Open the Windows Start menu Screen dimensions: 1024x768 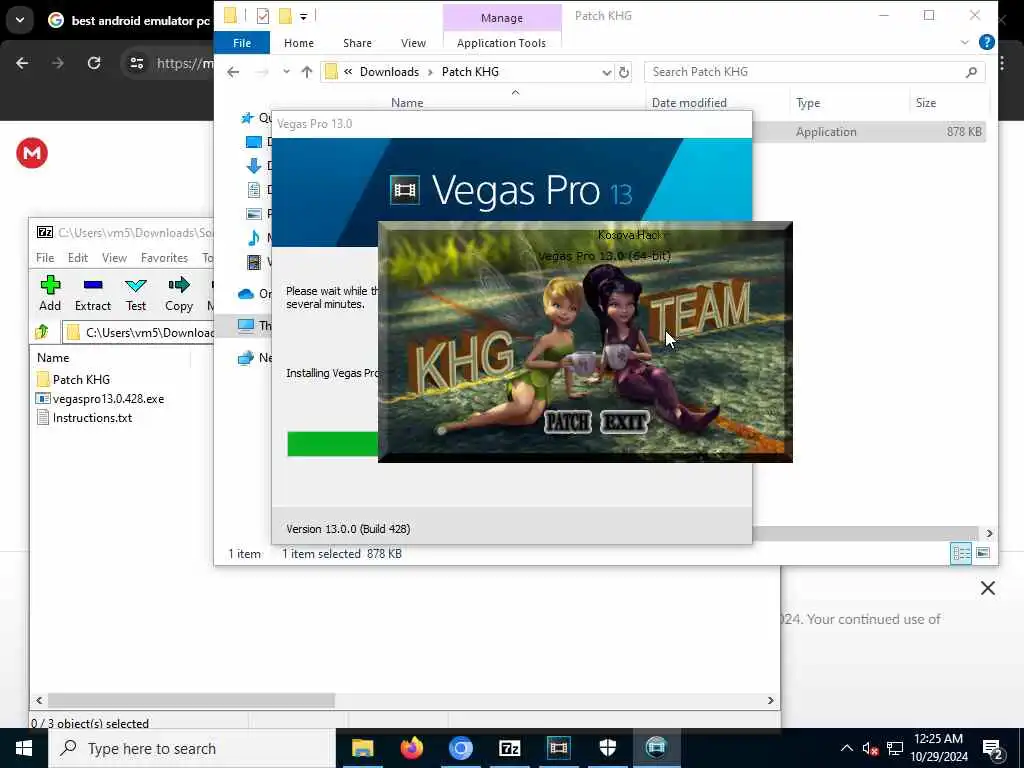(24, 748)
